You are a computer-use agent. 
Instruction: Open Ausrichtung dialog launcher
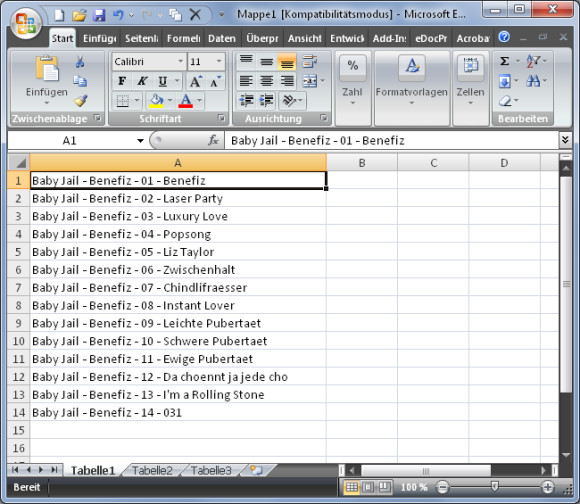click(324, 118)
